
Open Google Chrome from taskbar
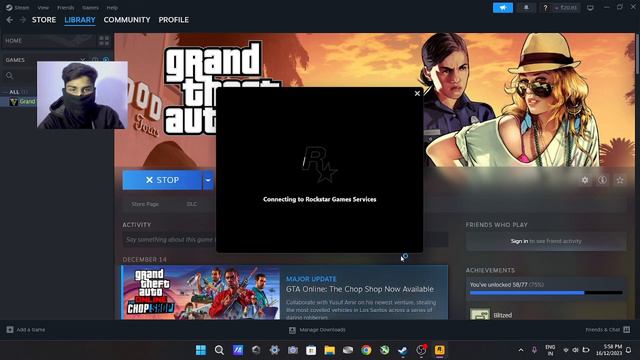(x=366, y=350)
